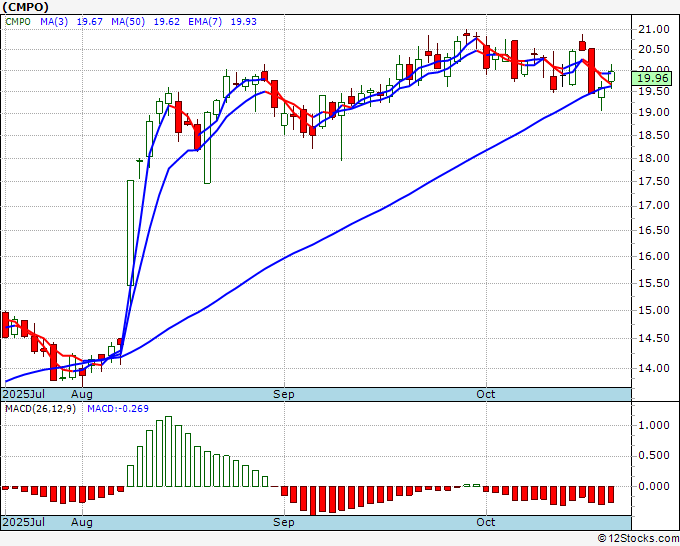Click the current price tag 19.96
Screen dimensions: 680x546
tap(652, 78)
